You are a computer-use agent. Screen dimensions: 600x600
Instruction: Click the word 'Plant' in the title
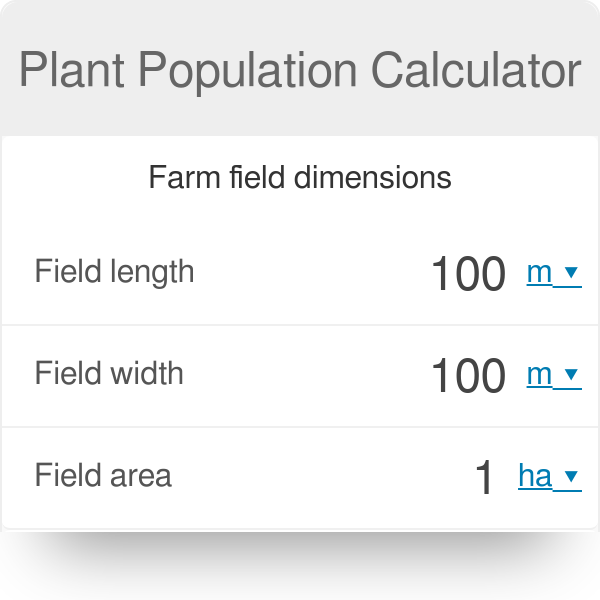(x=72, y=70)
